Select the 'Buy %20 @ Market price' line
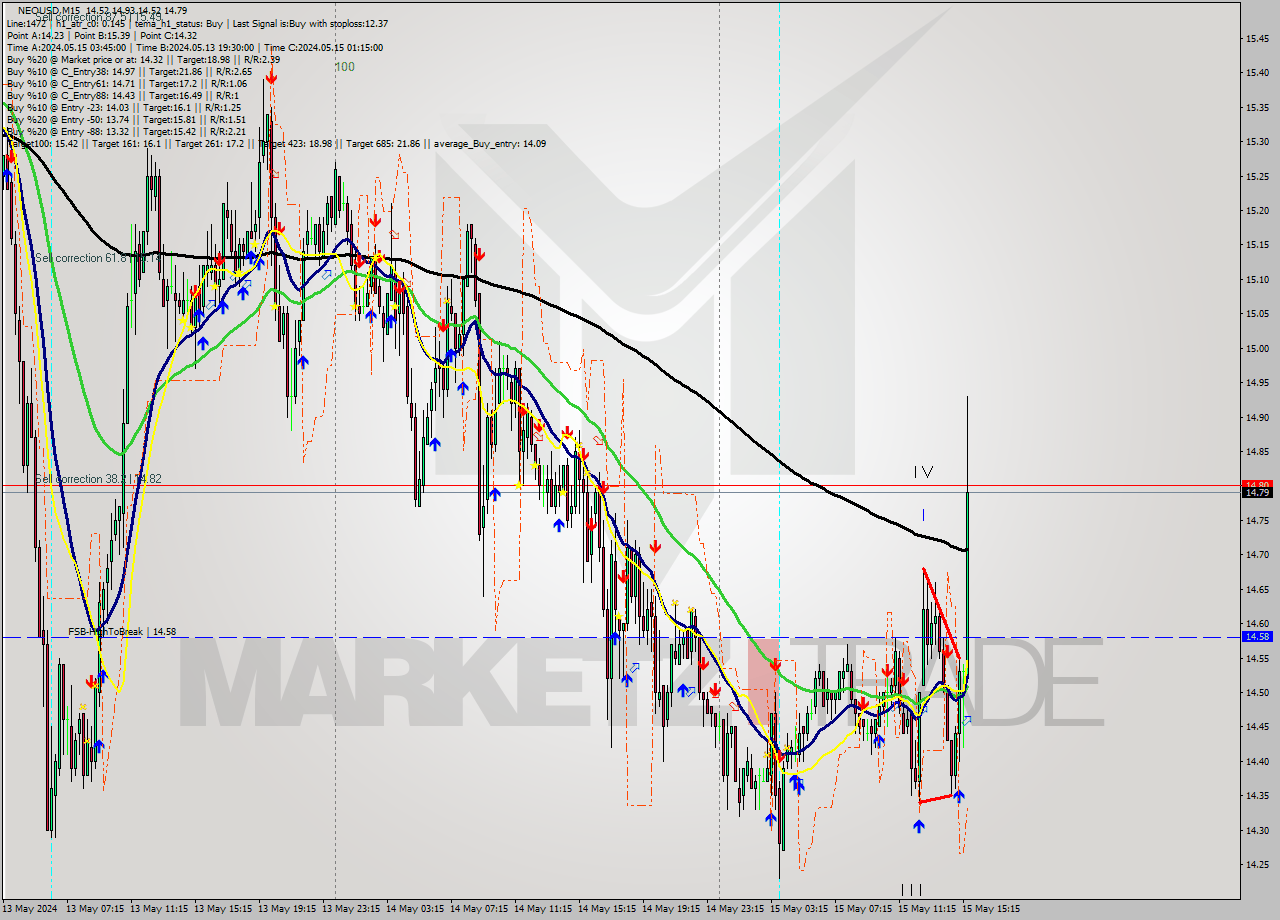Viewport: 1280px width, 920px height. pos(143,59)
